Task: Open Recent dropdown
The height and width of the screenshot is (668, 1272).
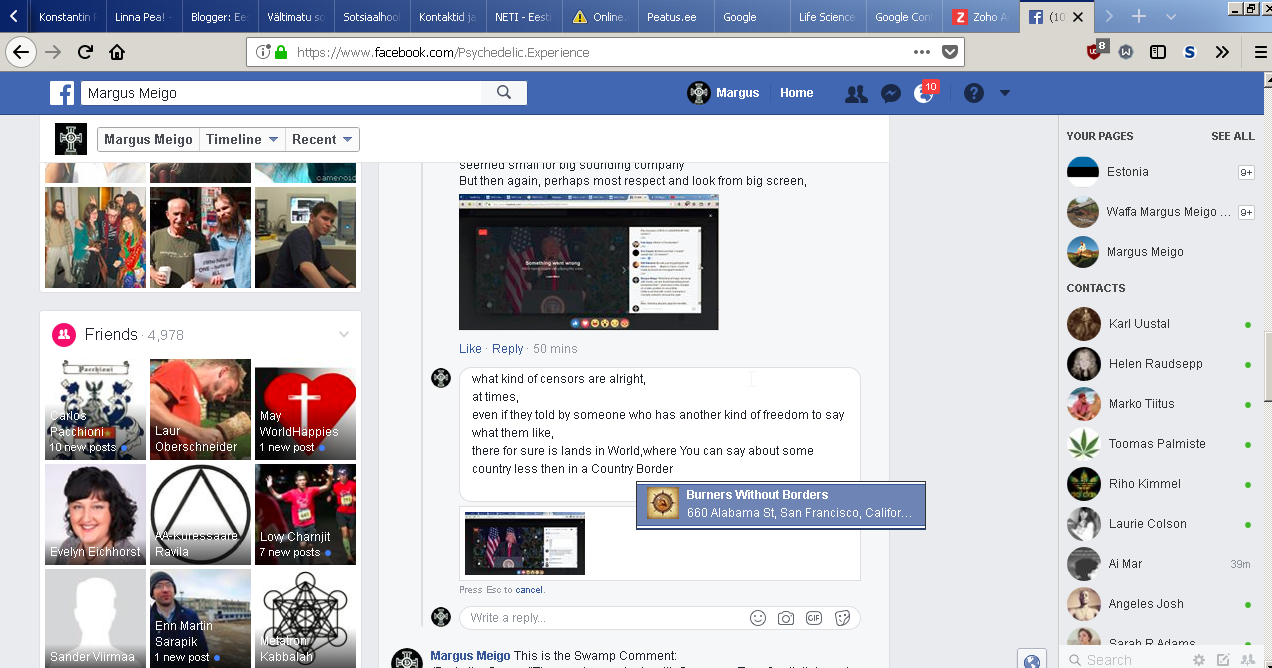Action: [x=322, y=139]
